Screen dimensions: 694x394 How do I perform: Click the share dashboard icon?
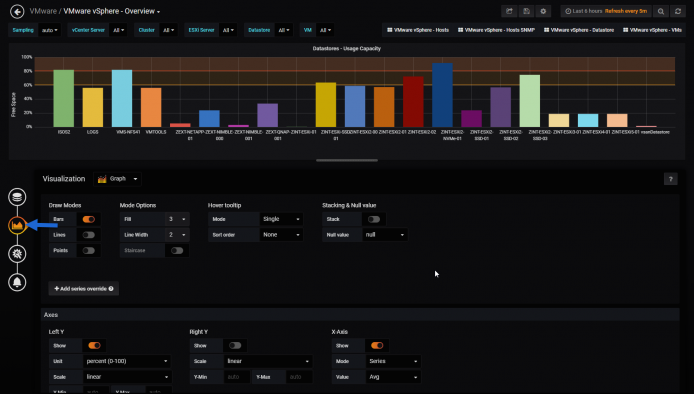pos(509,11)
